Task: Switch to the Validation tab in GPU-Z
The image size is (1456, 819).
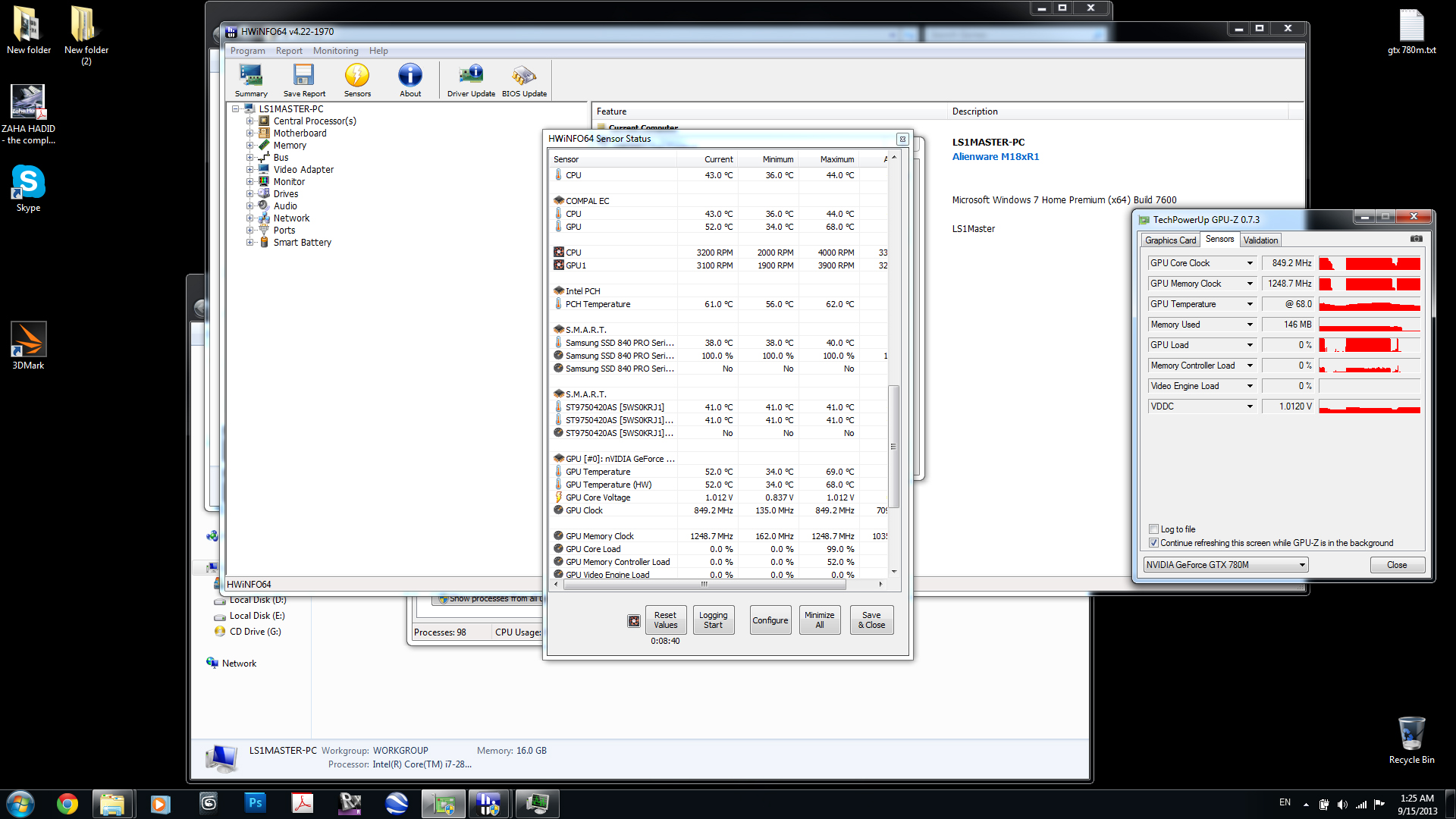Action: 1260,240
